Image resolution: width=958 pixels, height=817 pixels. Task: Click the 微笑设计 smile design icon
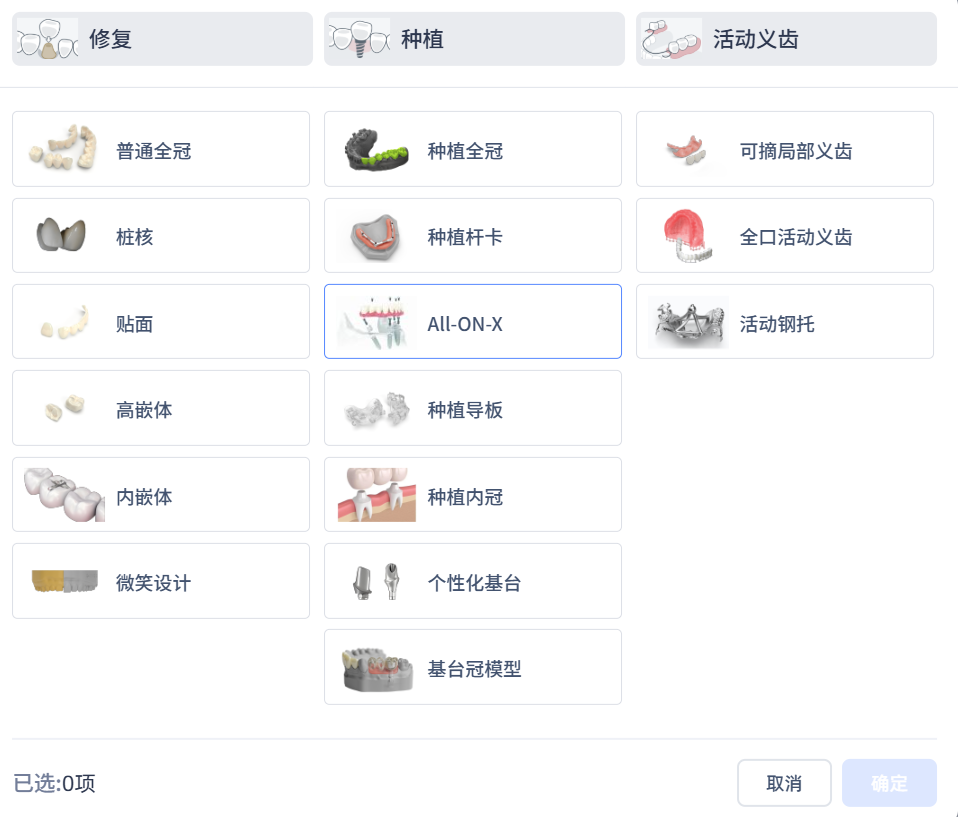pyautogui.click(x=64, y=581)
